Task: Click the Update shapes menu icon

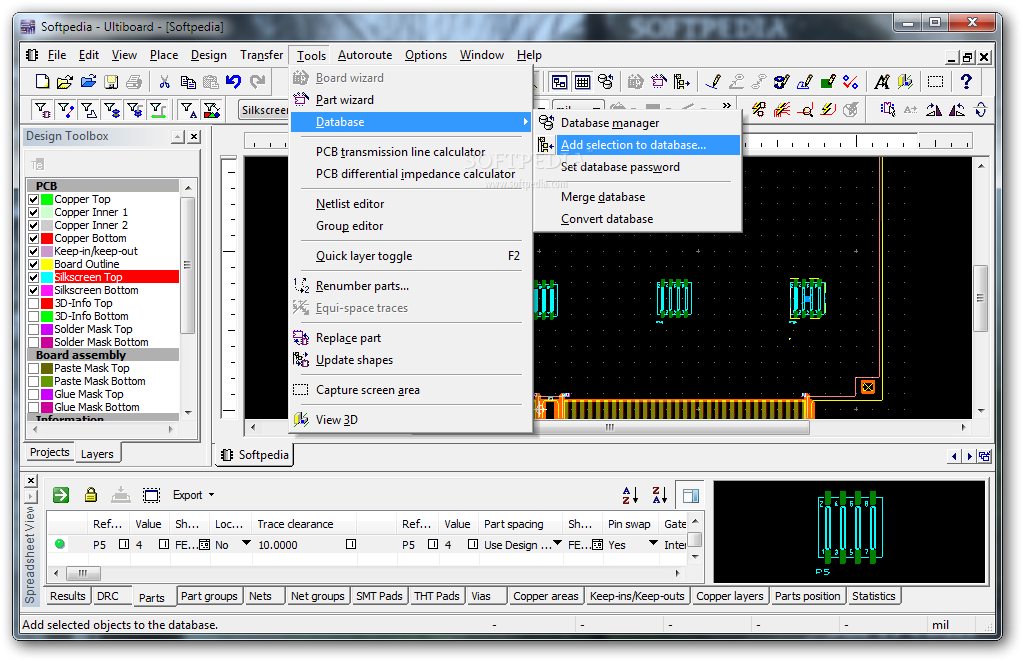Action: pos(301,359)
